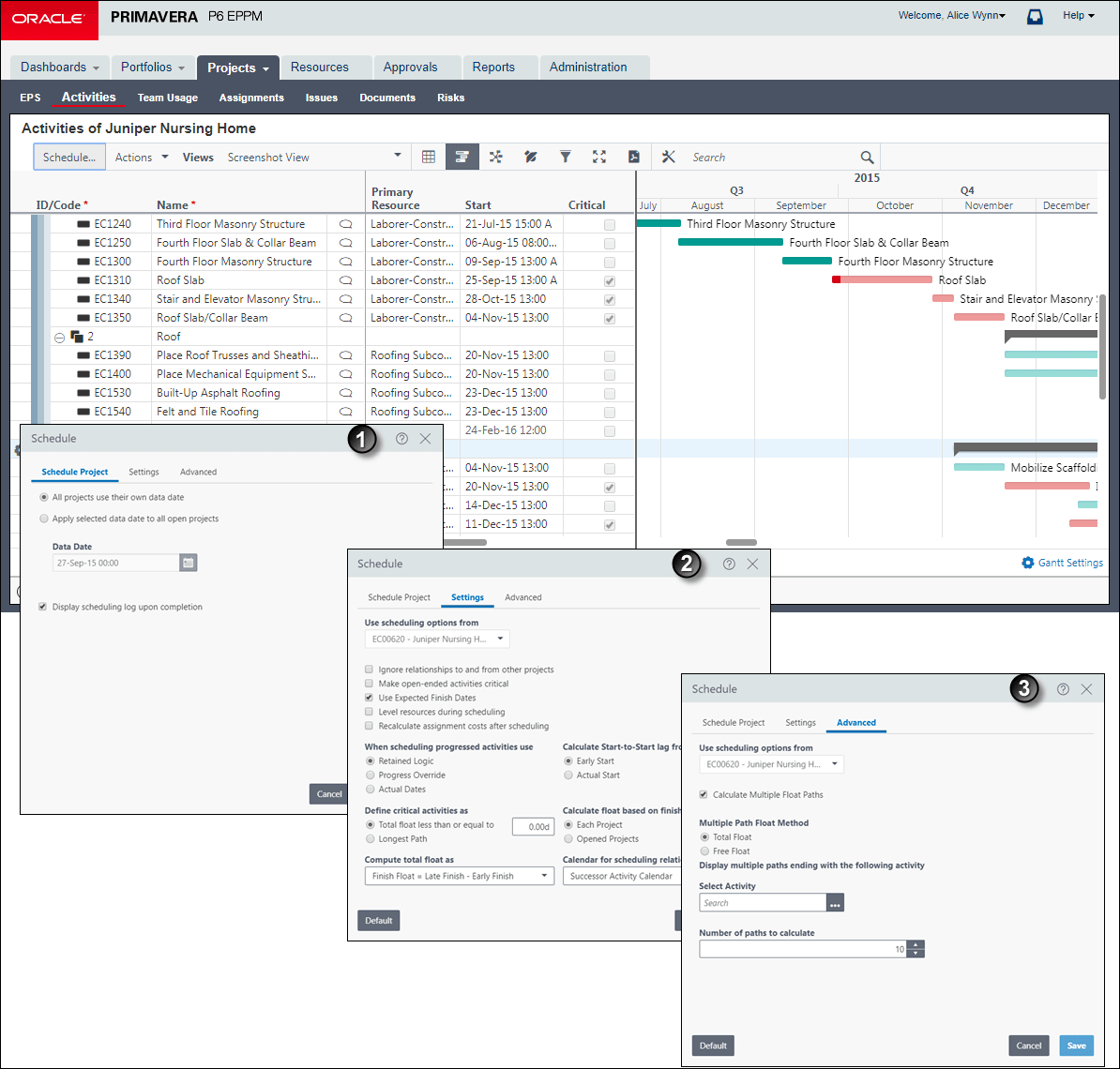Toggle the Critical checkbox for Roof Slab

610,281
